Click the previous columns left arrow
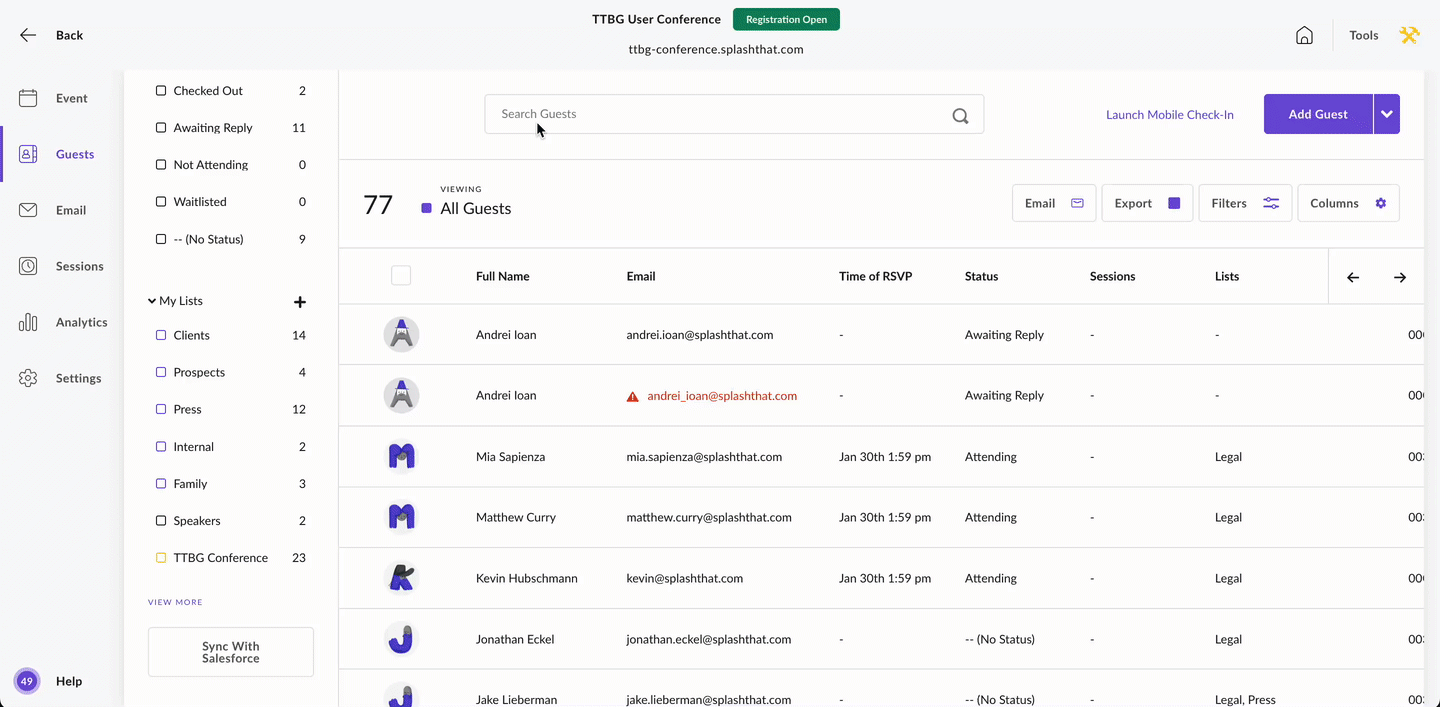This screenshot has height=707, width=1440. coord(1353,277)
